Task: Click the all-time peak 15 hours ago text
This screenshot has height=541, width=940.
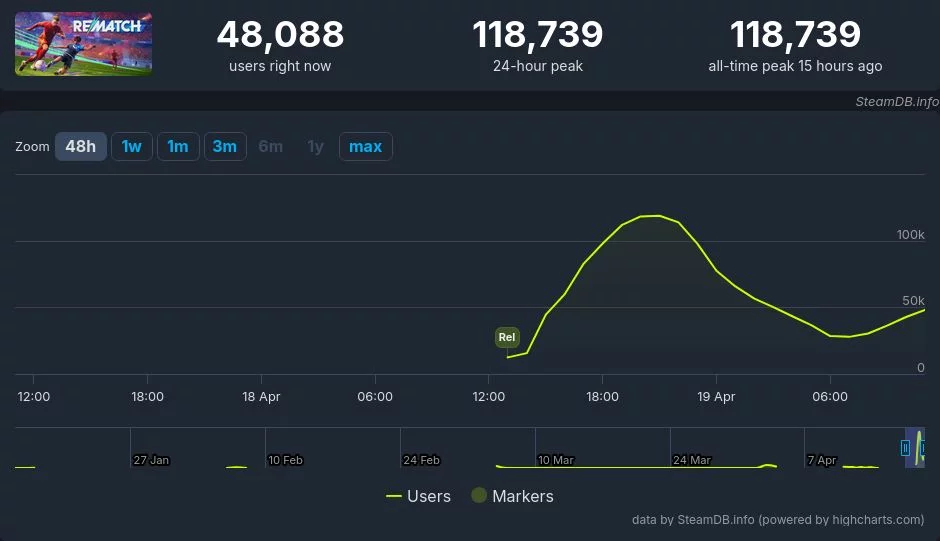Action: (795, 66)
